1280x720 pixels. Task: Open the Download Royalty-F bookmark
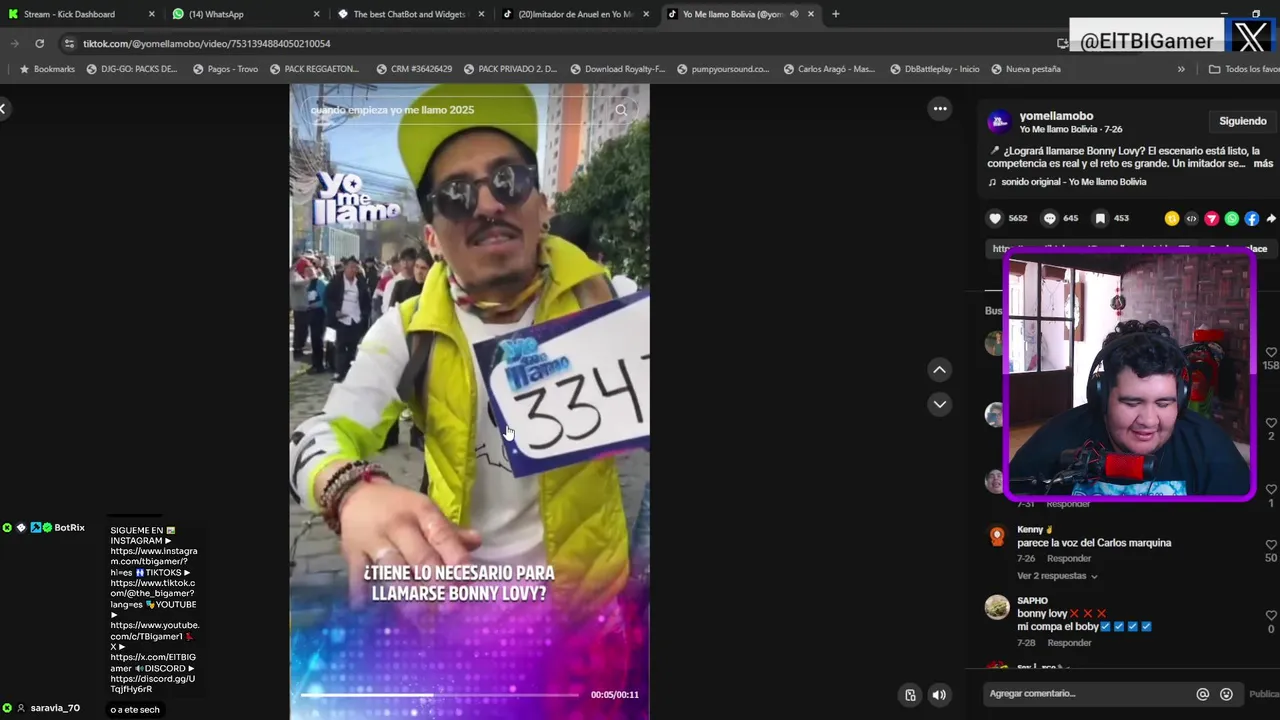(618, 69)
